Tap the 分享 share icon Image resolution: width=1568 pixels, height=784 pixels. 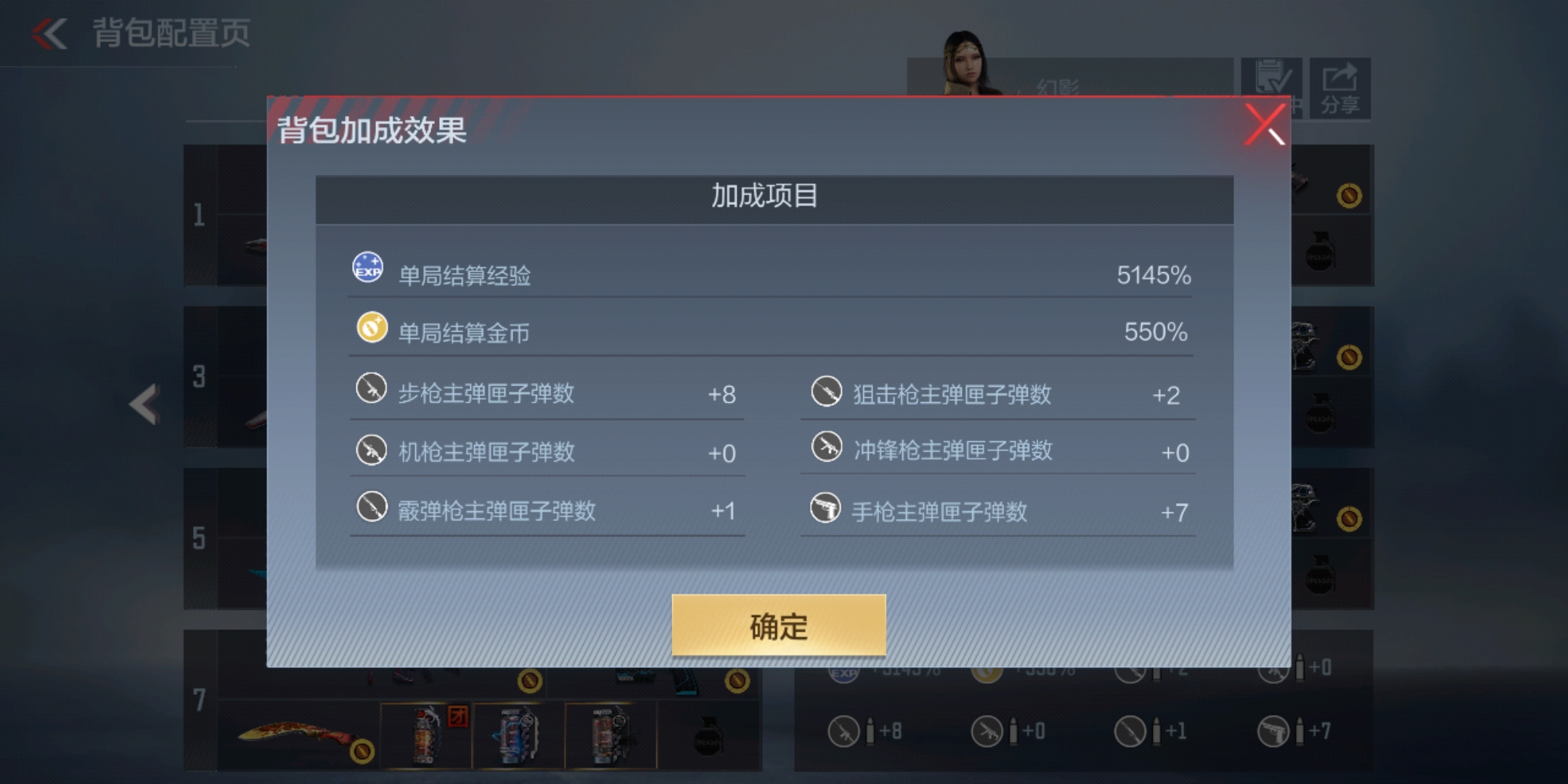[x=1339, y=89]
